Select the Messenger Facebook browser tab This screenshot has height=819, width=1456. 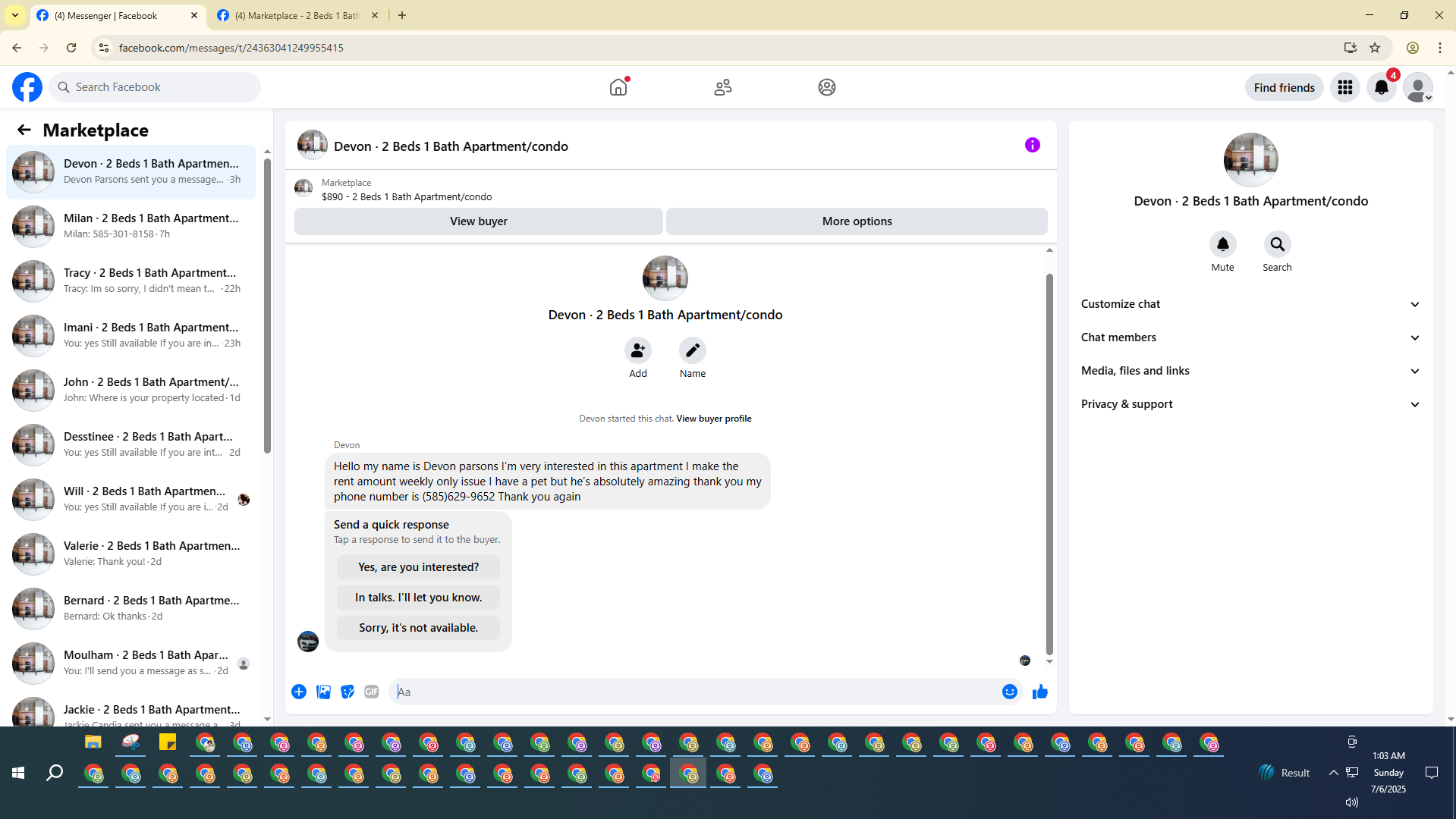coord(118,15)
